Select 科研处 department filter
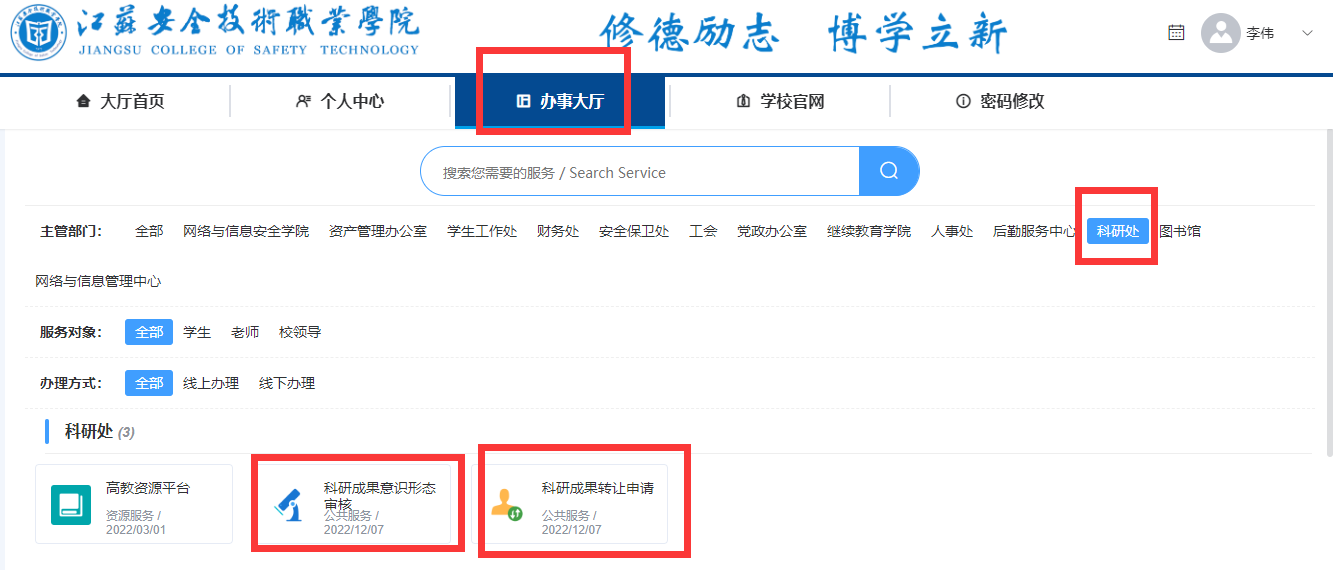This screenshot has height=570, width=1333. click(x=1118, y=231)
